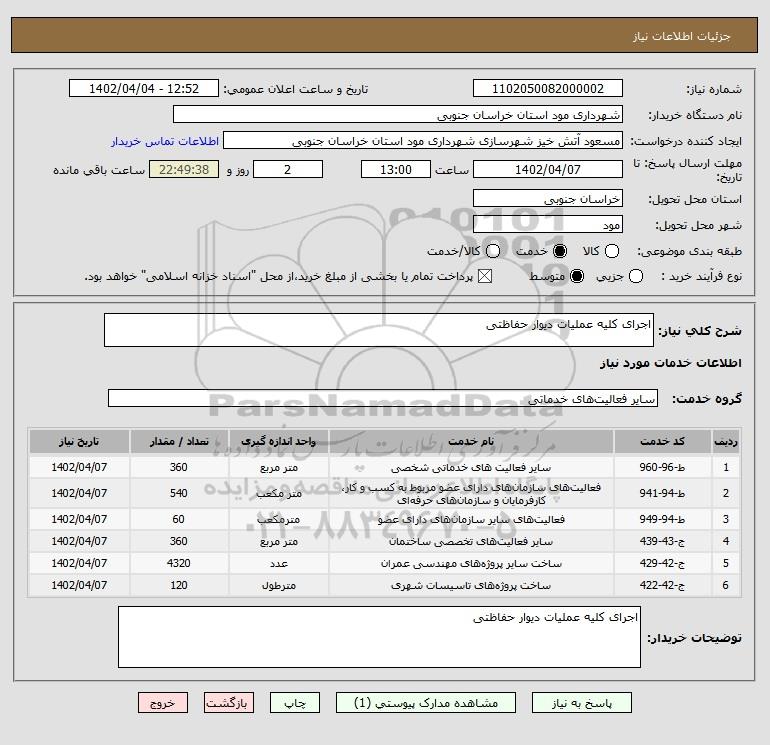Toggle the Islamic treasury bonds payment checkbox

point(485,276)
